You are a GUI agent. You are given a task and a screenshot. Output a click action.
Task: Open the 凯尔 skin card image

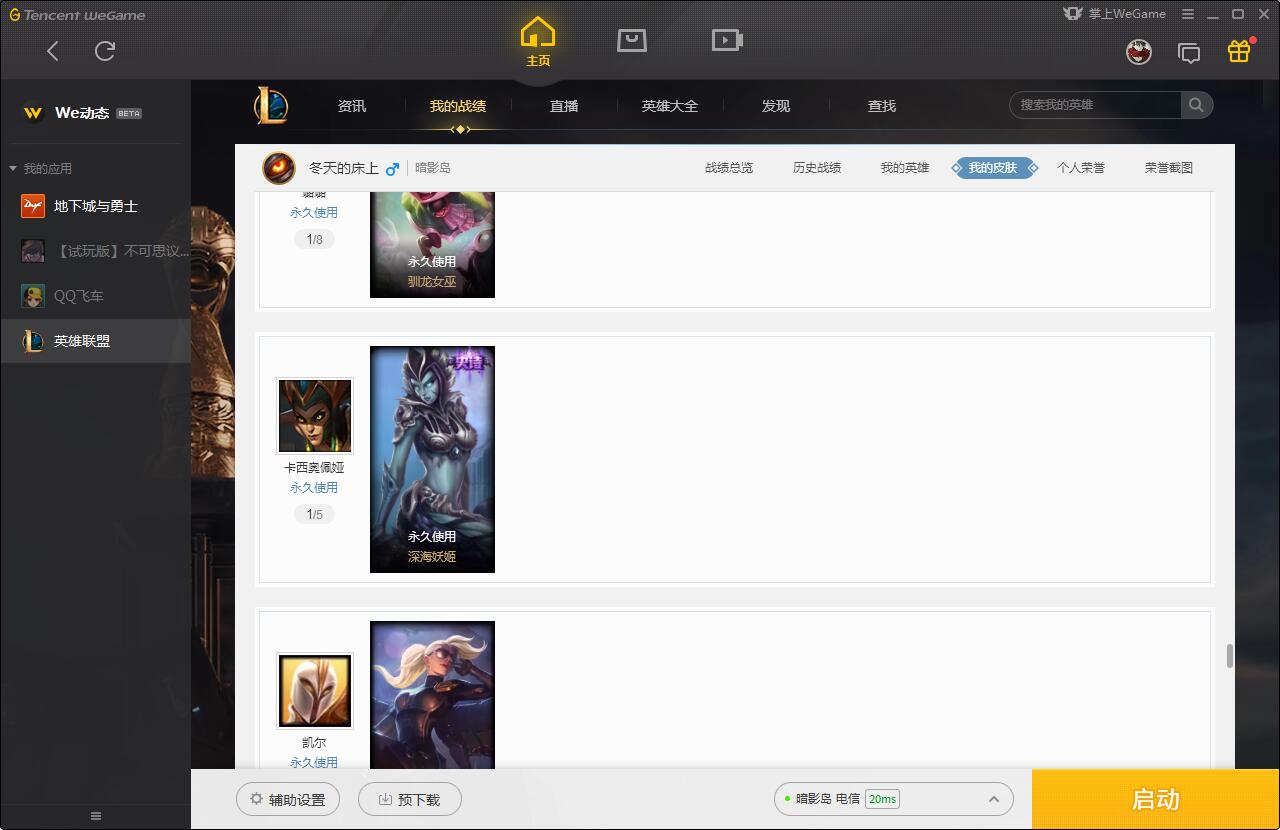tap(432, 695)
